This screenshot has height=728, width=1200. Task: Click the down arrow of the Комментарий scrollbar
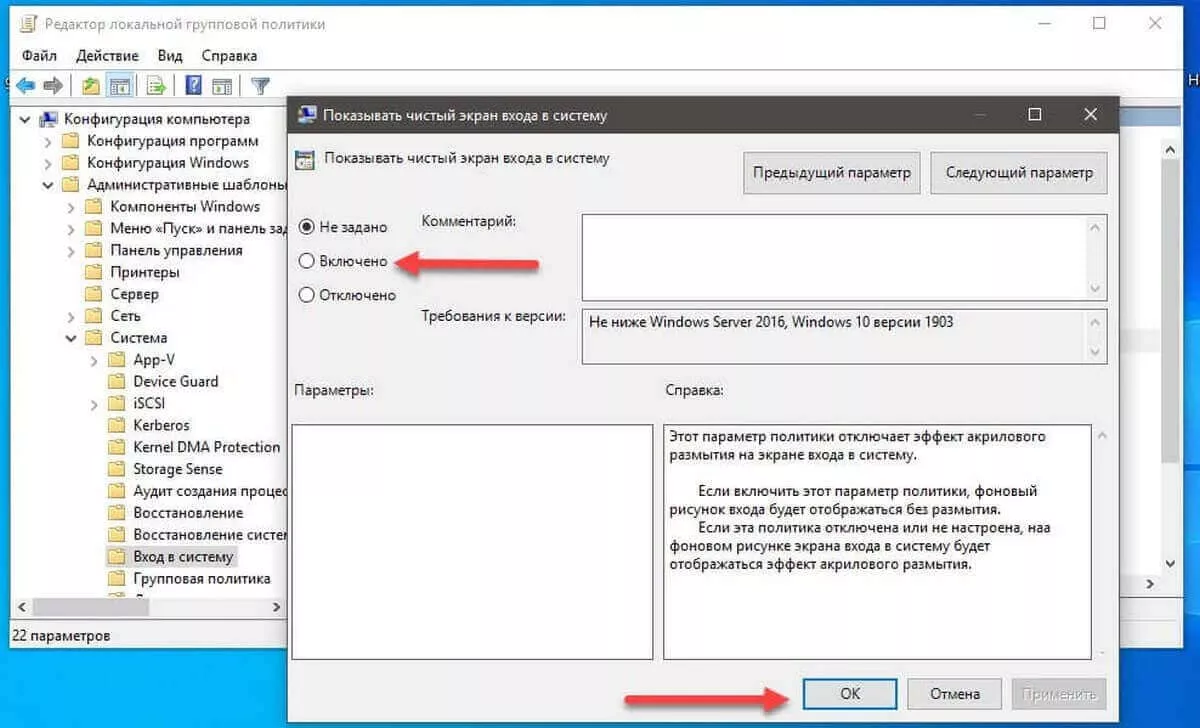[x=1097, y=289]
